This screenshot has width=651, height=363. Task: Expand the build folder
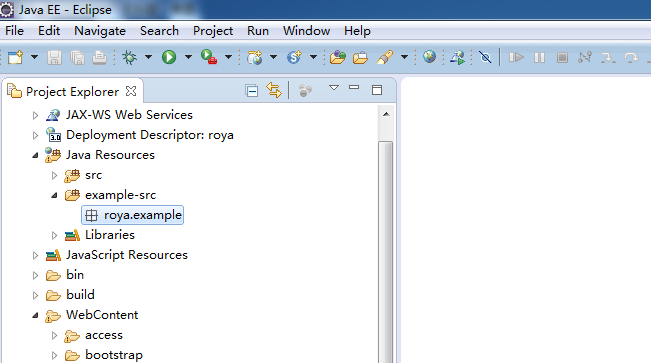pyautogui.click(x=35, y=295)
